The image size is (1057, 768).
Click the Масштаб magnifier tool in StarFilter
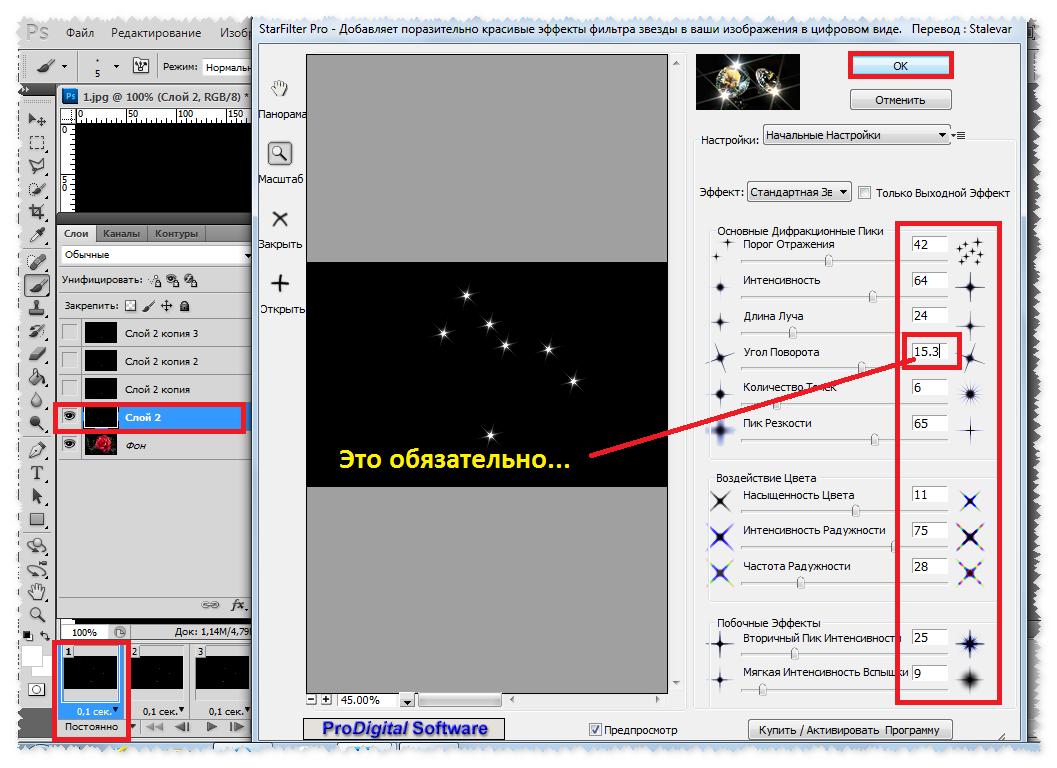(280, 154)
